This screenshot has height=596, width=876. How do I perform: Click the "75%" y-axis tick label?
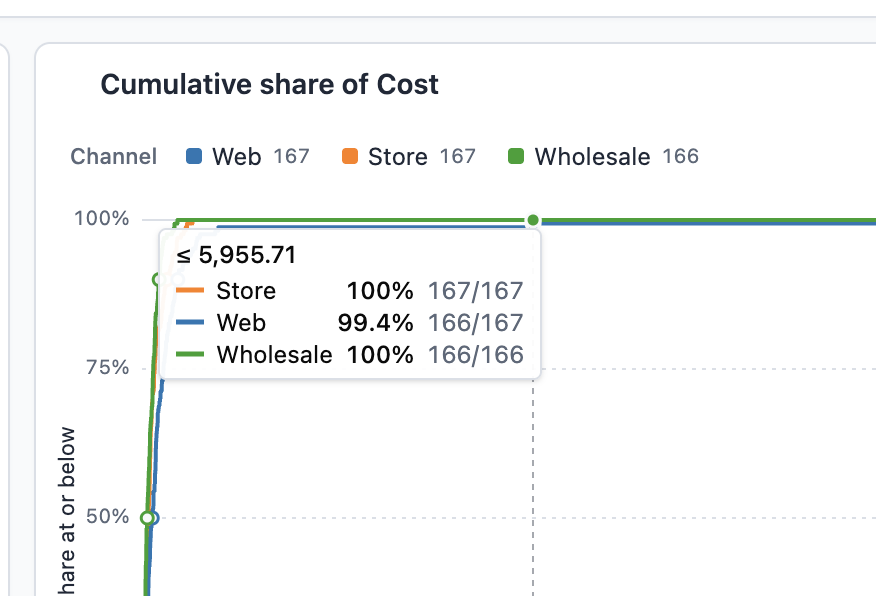pos(107,368)
